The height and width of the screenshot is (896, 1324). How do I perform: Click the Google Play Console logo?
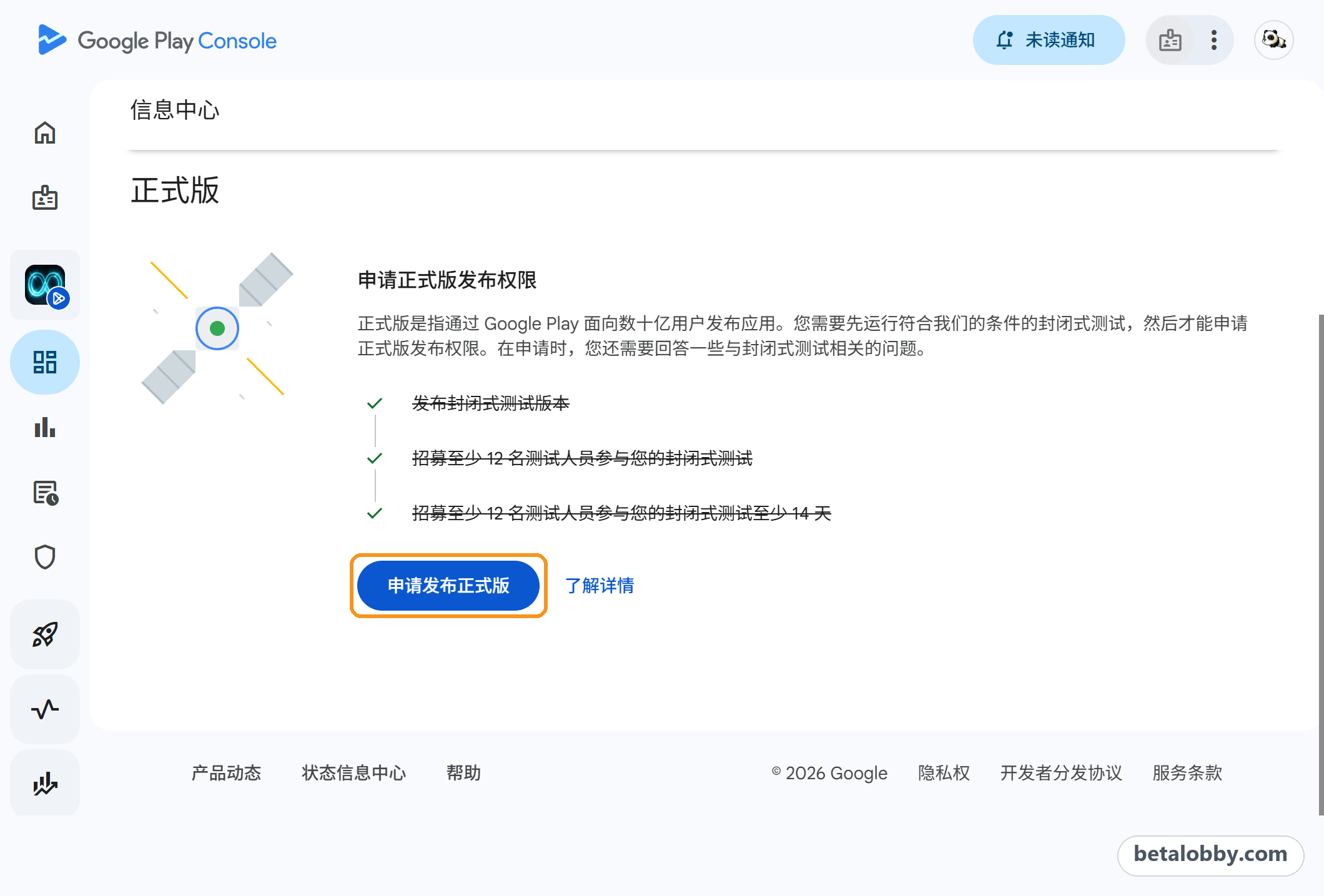tap(157, 41)
